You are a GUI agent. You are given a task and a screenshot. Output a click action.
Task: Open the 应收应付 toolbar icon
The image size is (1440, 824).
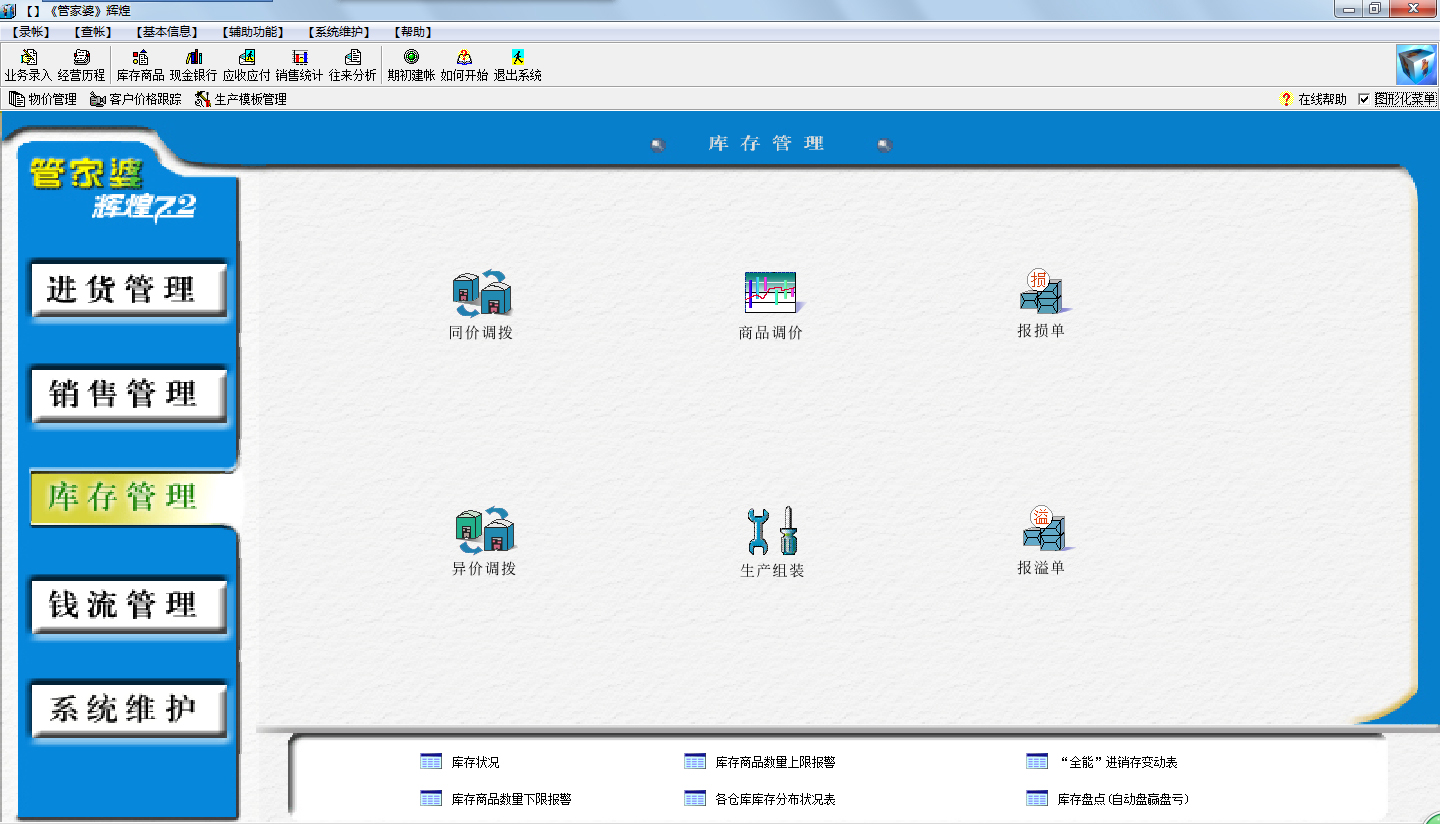(248, 64)
